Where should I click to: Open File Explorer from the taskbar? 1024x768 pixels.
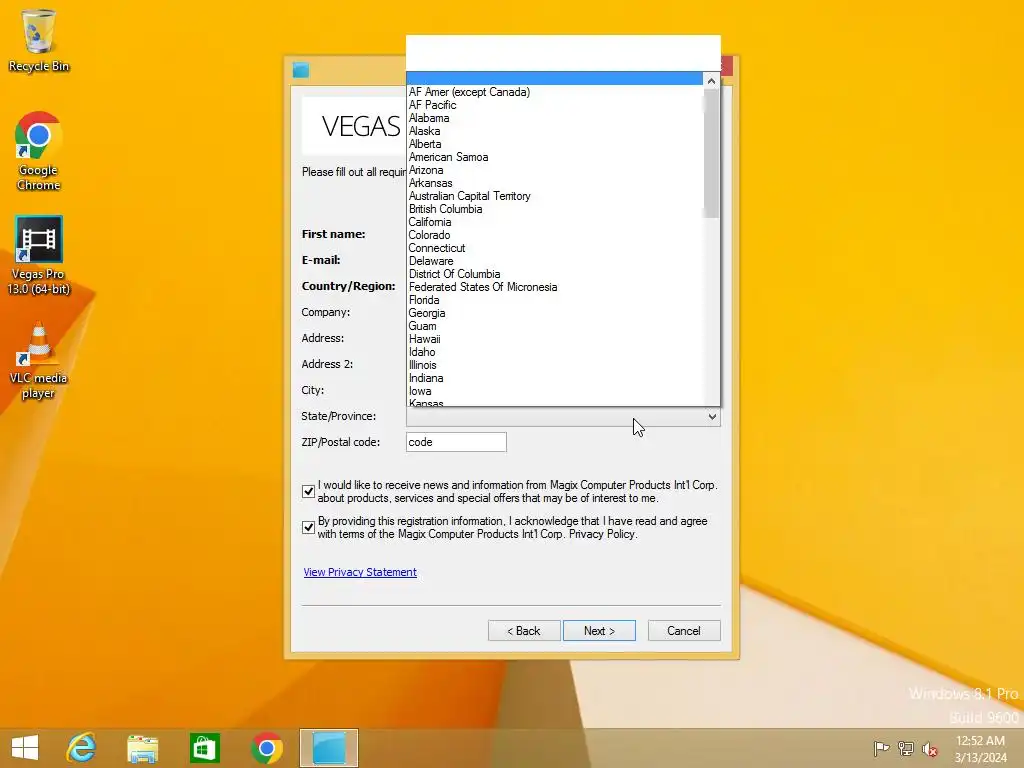[142, 748]
